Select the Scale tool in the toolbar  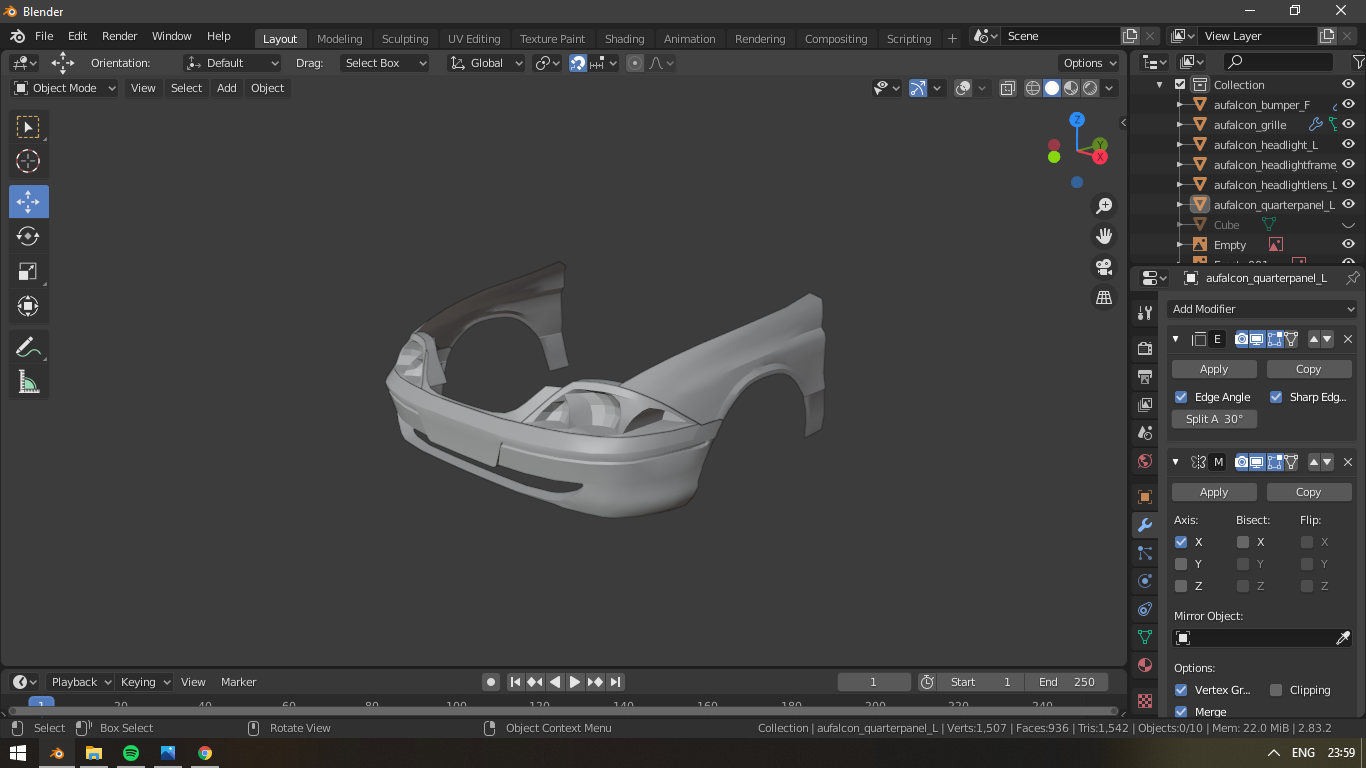coord(28,272)
